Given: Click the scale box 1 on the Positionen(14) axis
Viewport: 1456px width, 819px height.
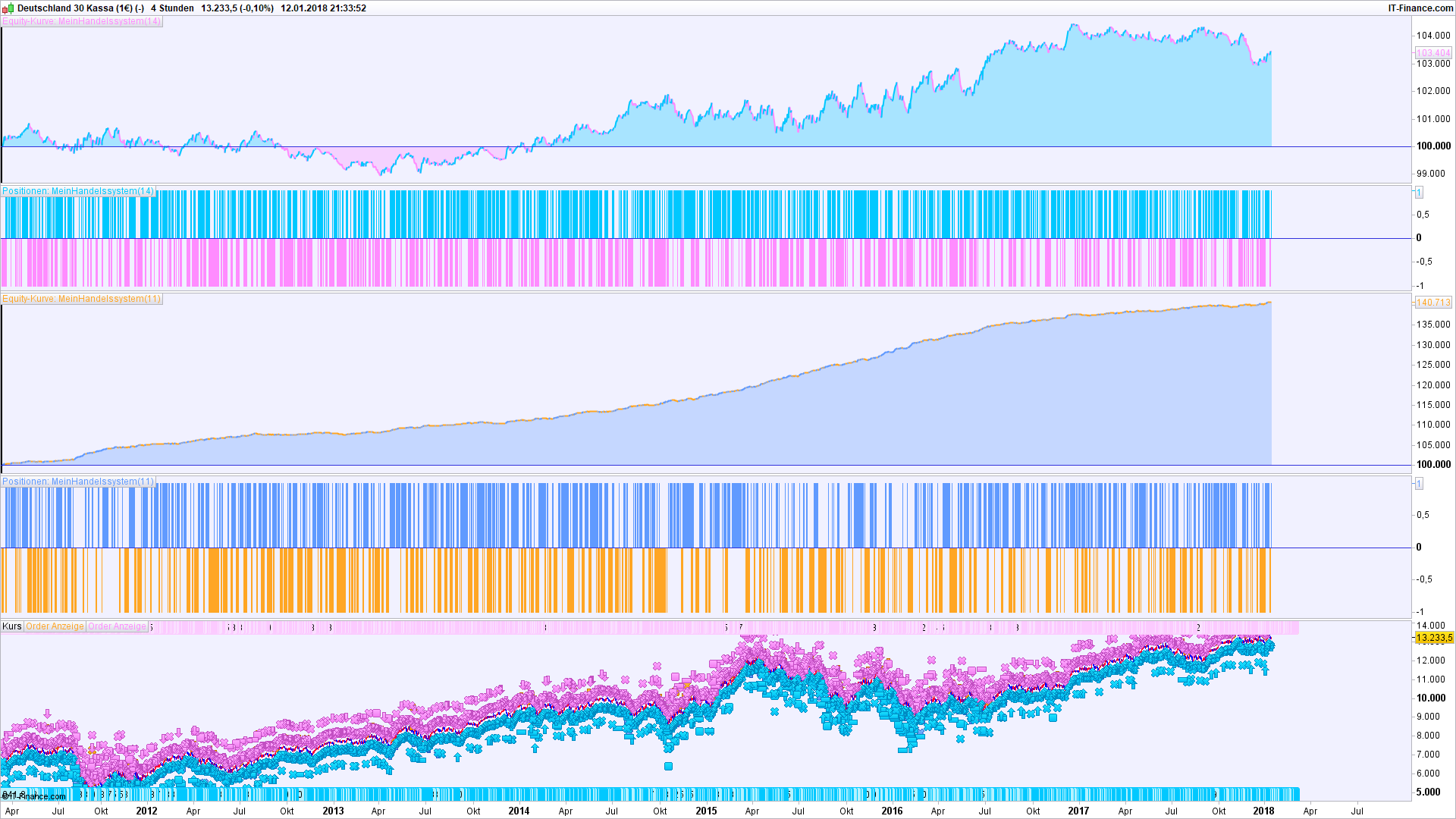Looking at the screenshot, I should 1418,193.
